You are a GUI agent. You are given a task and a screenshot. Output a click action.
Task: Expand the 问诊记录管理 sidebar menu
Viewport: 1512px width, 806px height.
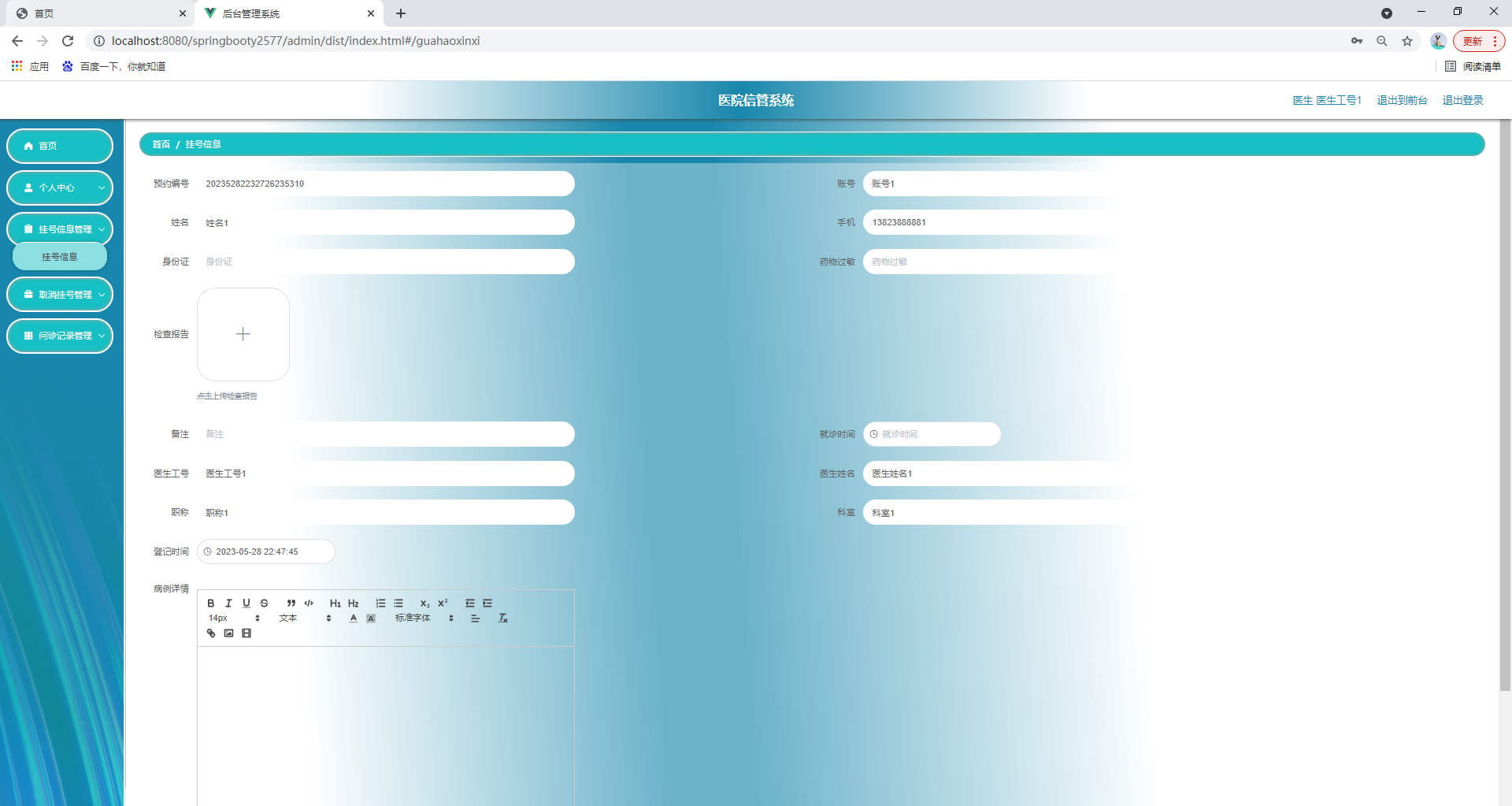pyautogui.click(x=60, y=336)
